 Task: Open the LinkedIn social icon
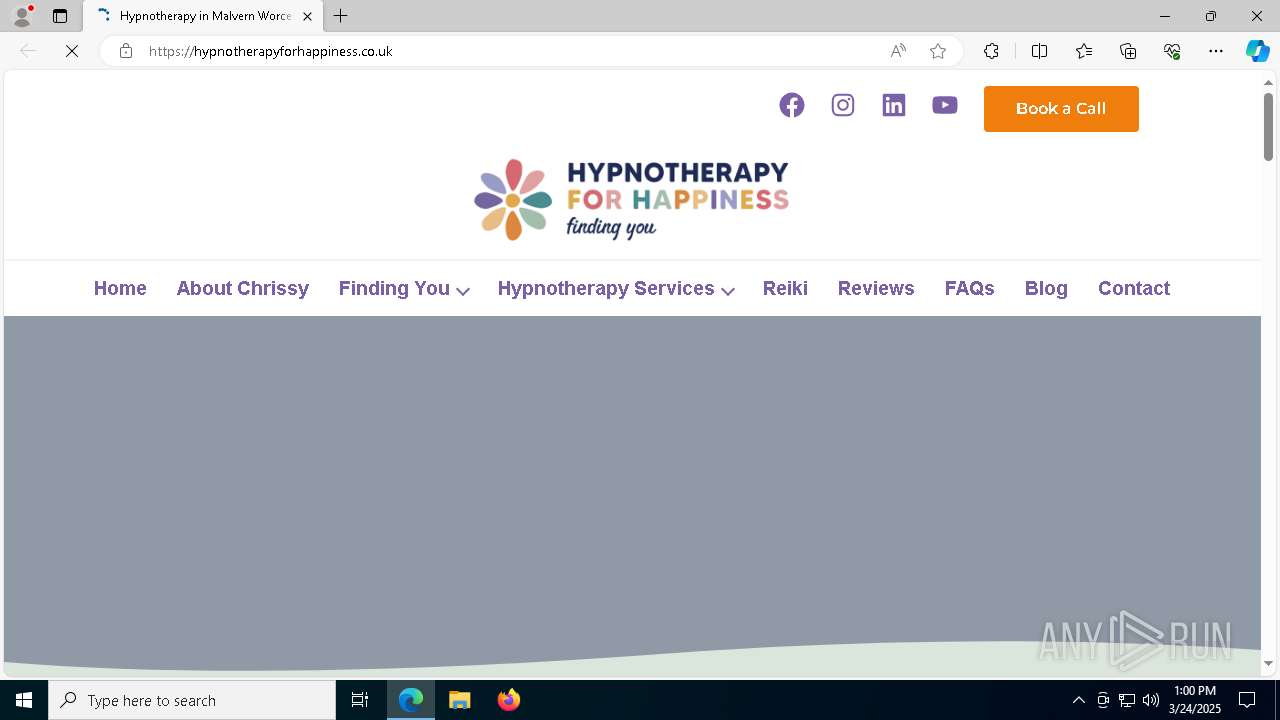click(894, 105)
